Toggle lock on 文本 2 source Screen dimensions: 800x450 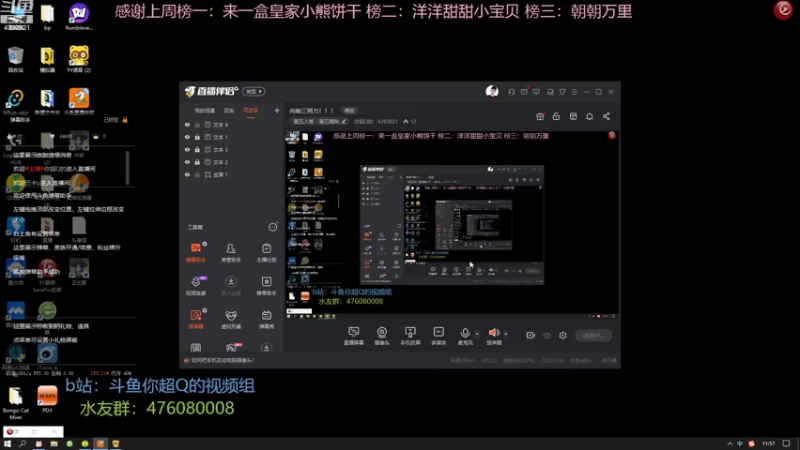pyautogui.click(x=197, y=162)
